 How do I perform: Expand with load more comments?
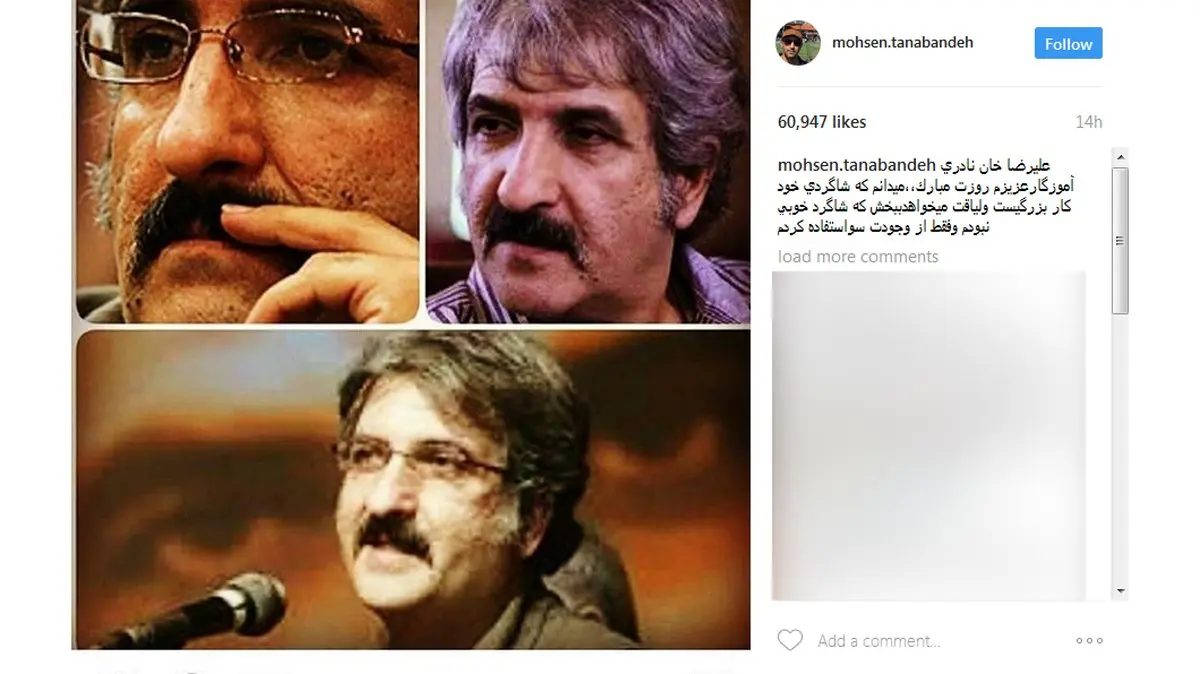858,257
